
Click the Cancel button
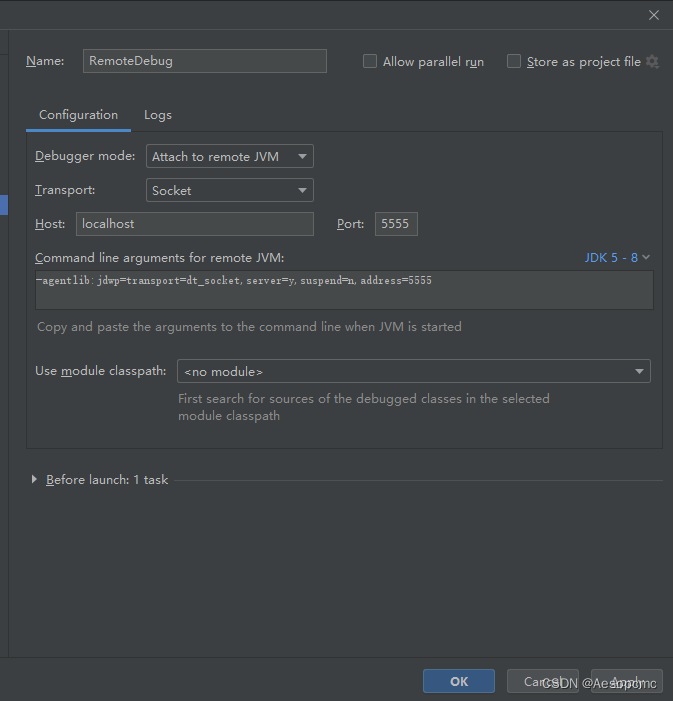pyautogui.click(x=542, y=681)
